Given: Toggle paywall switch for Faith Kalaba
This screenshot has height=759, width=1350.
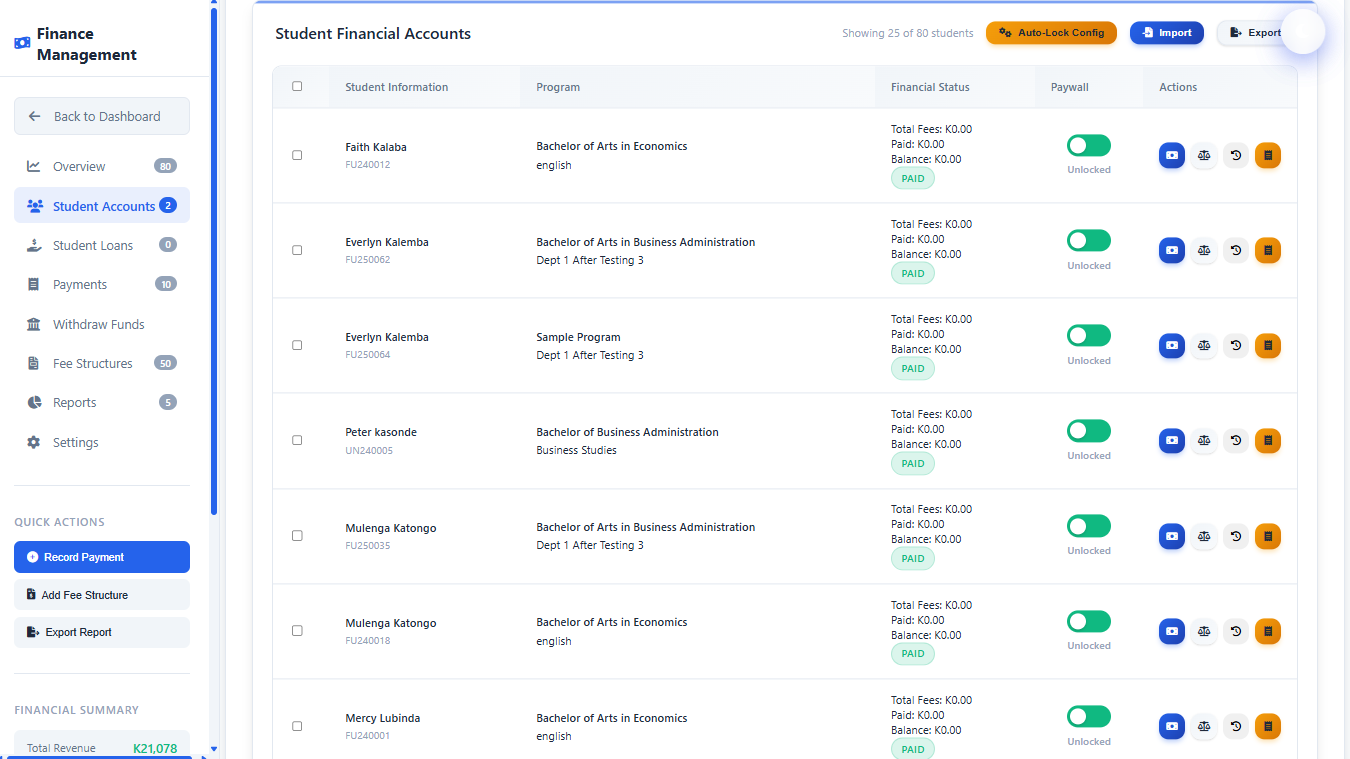Looking at the screenshot, I should tap(1088, 146).
